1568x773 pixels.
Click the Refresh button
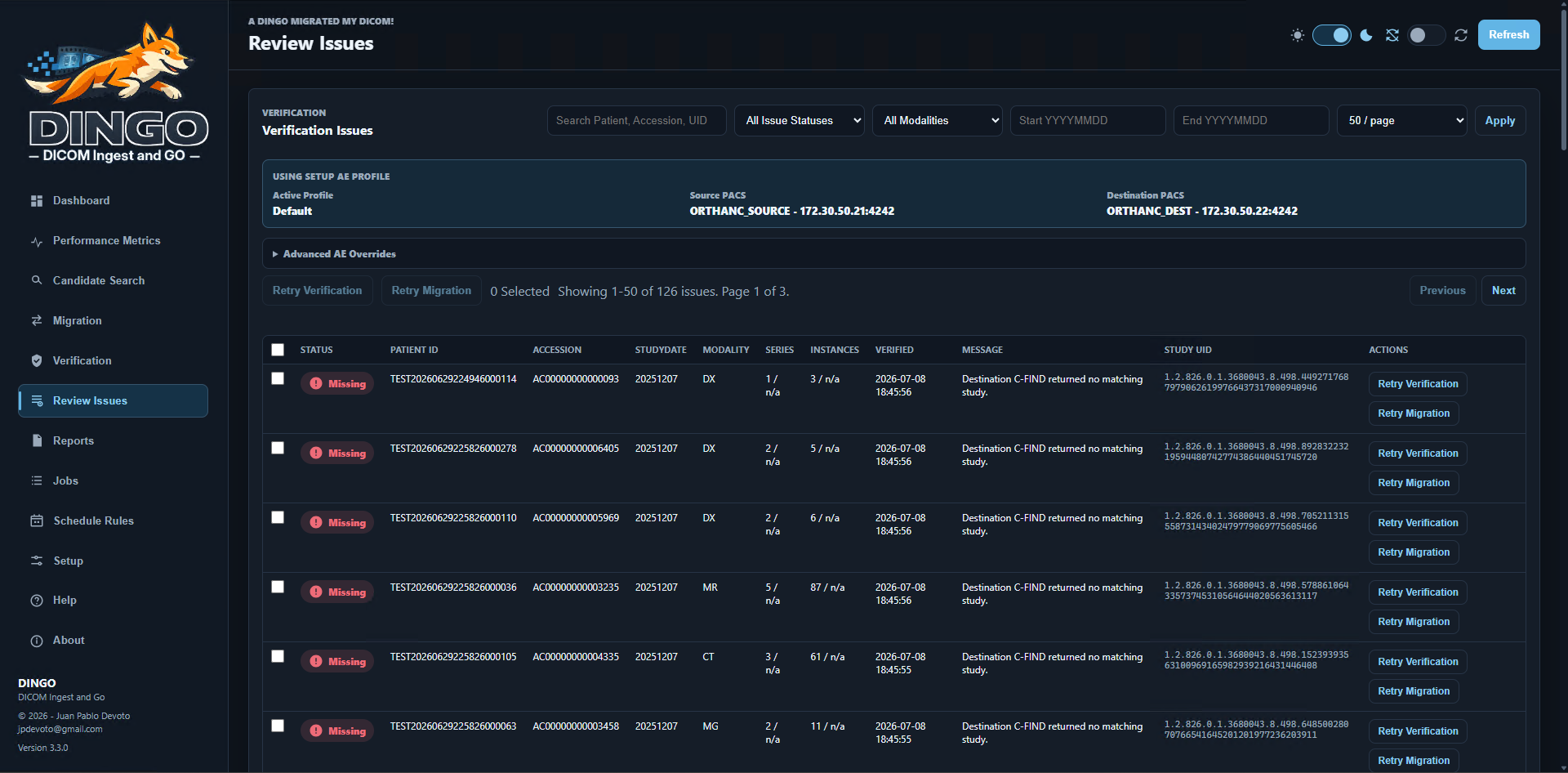[x=1508, y=35]
